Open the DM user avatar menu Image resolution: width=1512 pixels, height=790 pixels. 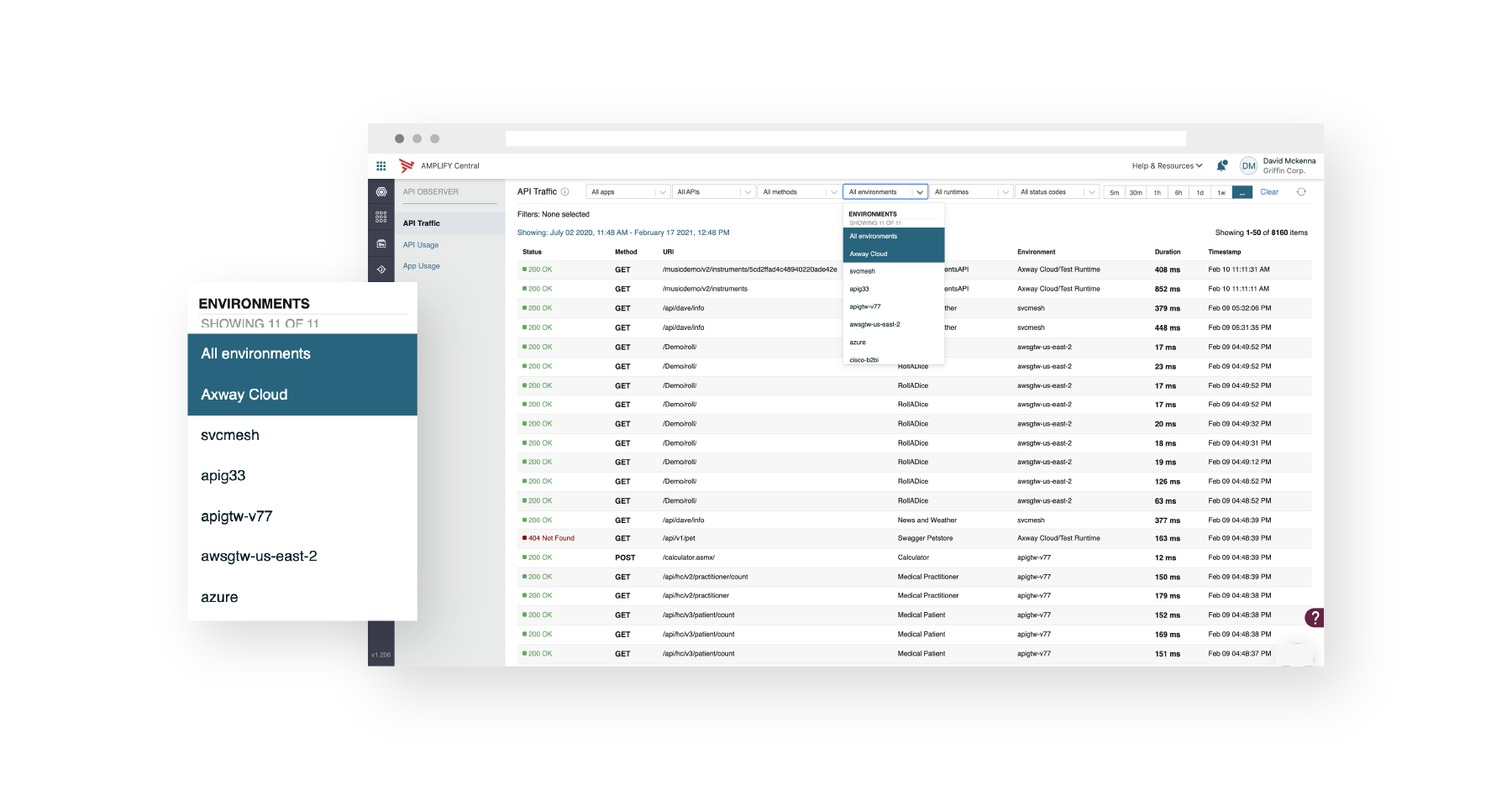(1248, 165)
